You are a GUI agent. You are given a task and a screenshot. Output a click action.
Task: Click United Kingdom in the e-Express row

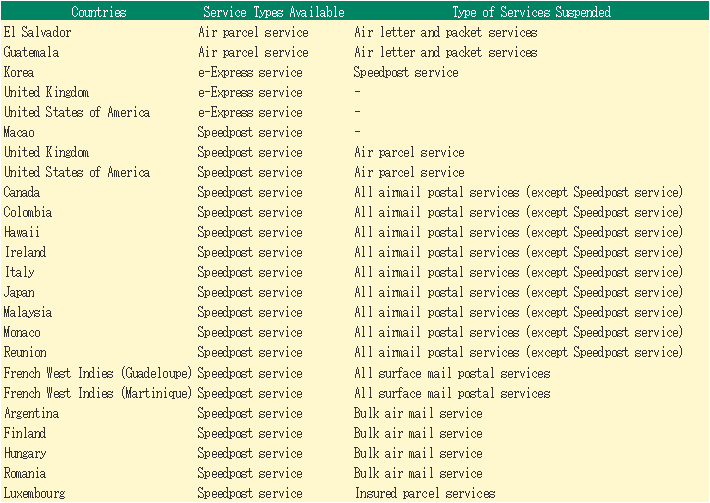[47, 92]
